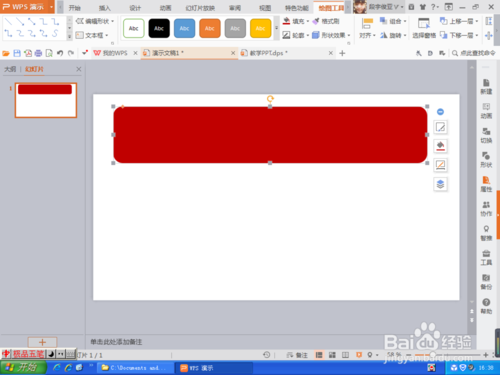
Task: Switch to 我的WPS document tab
Action: (x=115, y=53)
